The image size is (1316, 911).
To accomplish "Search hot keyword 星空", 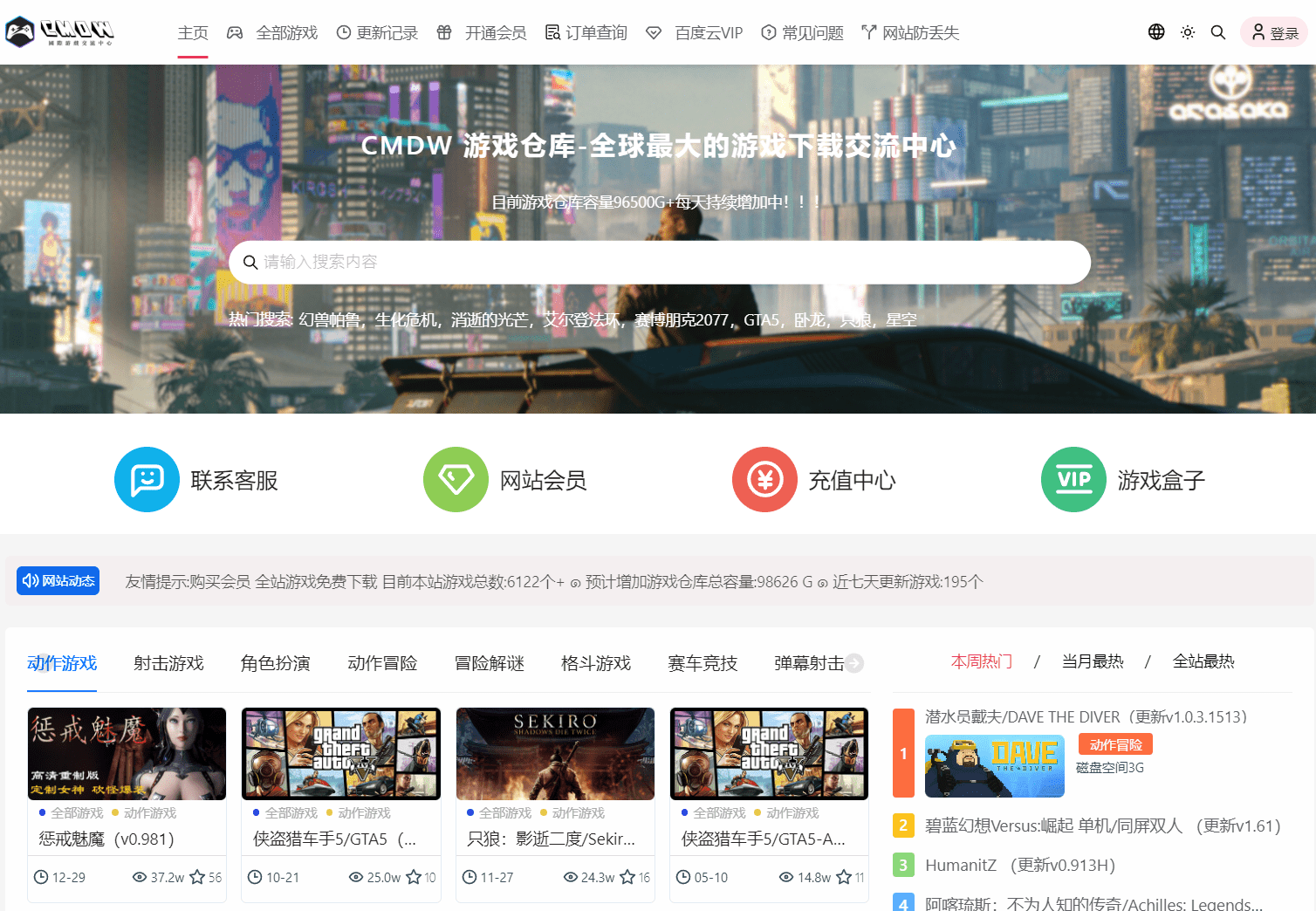I will tap(901, 319).
